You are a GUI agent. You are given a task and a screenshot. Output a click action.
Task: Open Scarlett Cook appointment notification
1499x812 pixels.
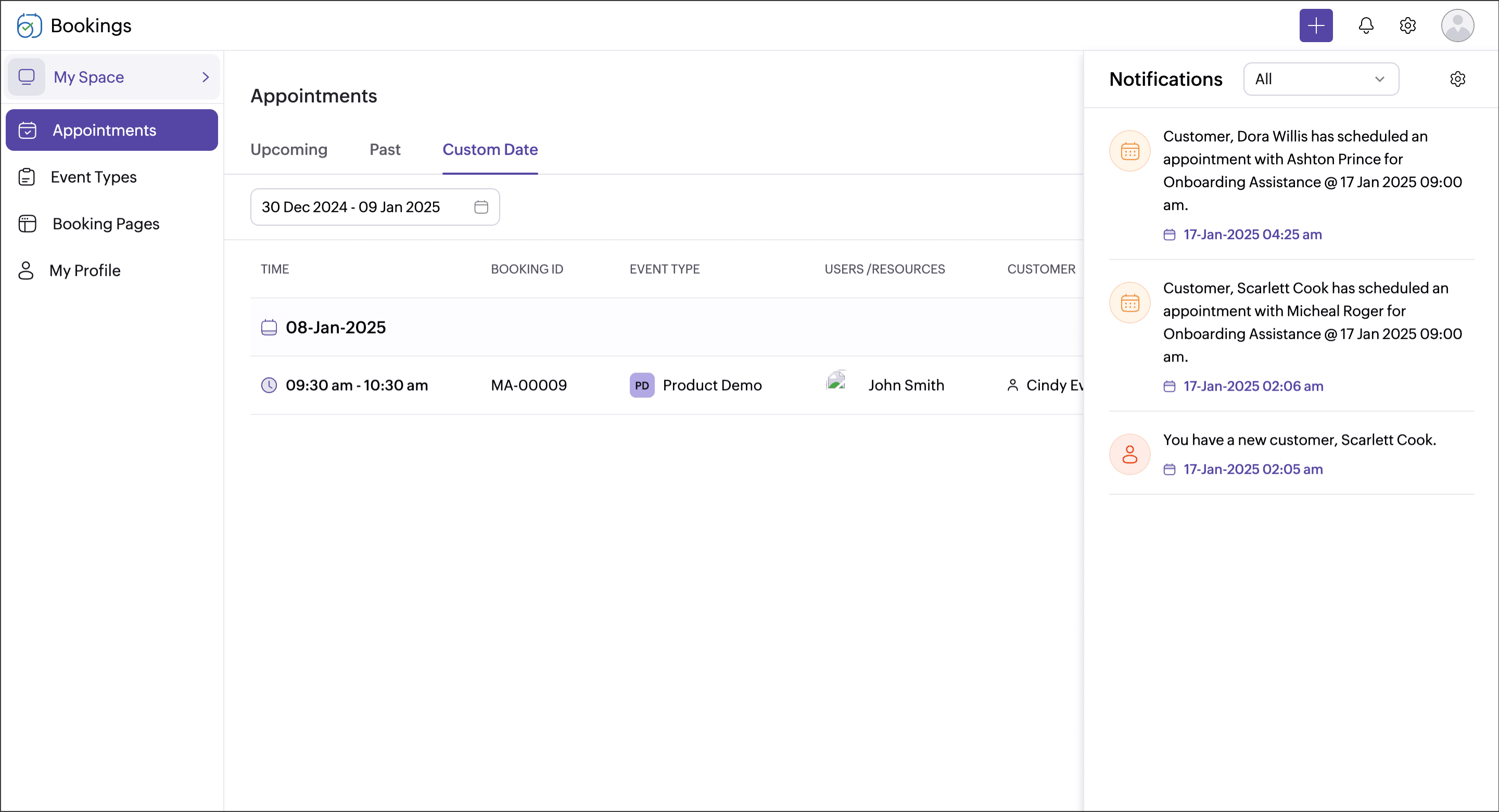coord(1305,323)
